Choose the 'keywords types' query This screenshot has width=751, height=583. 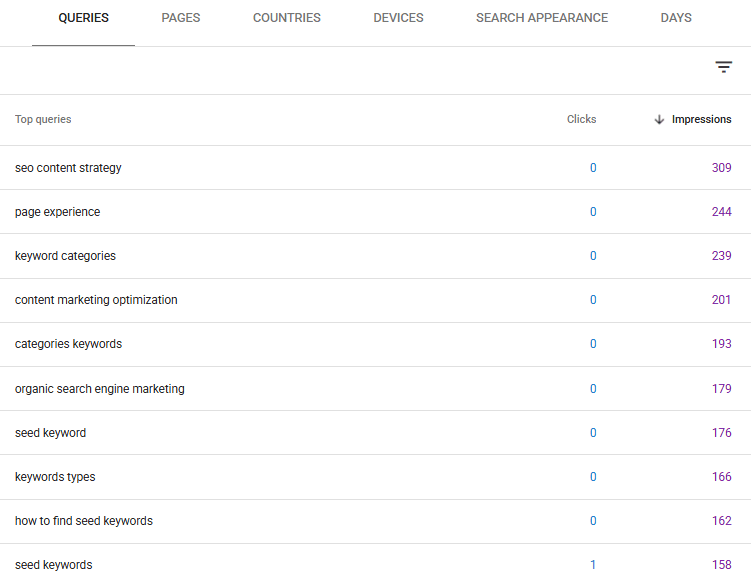click(55, 477)
